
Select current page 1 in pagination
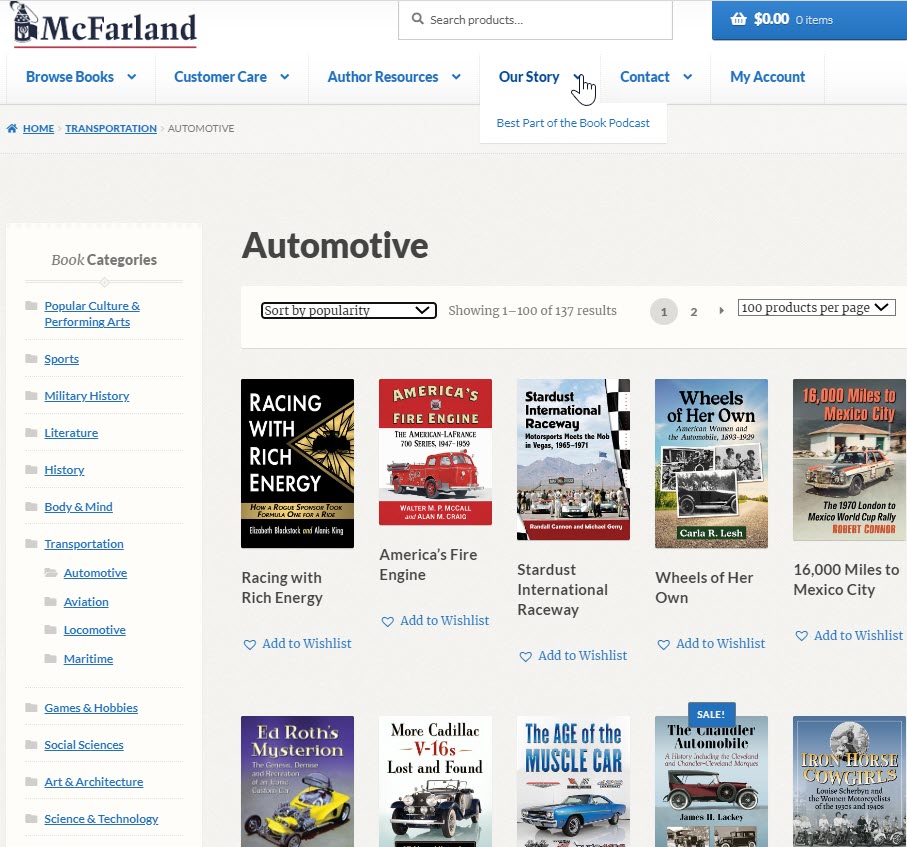pos(663,312)
